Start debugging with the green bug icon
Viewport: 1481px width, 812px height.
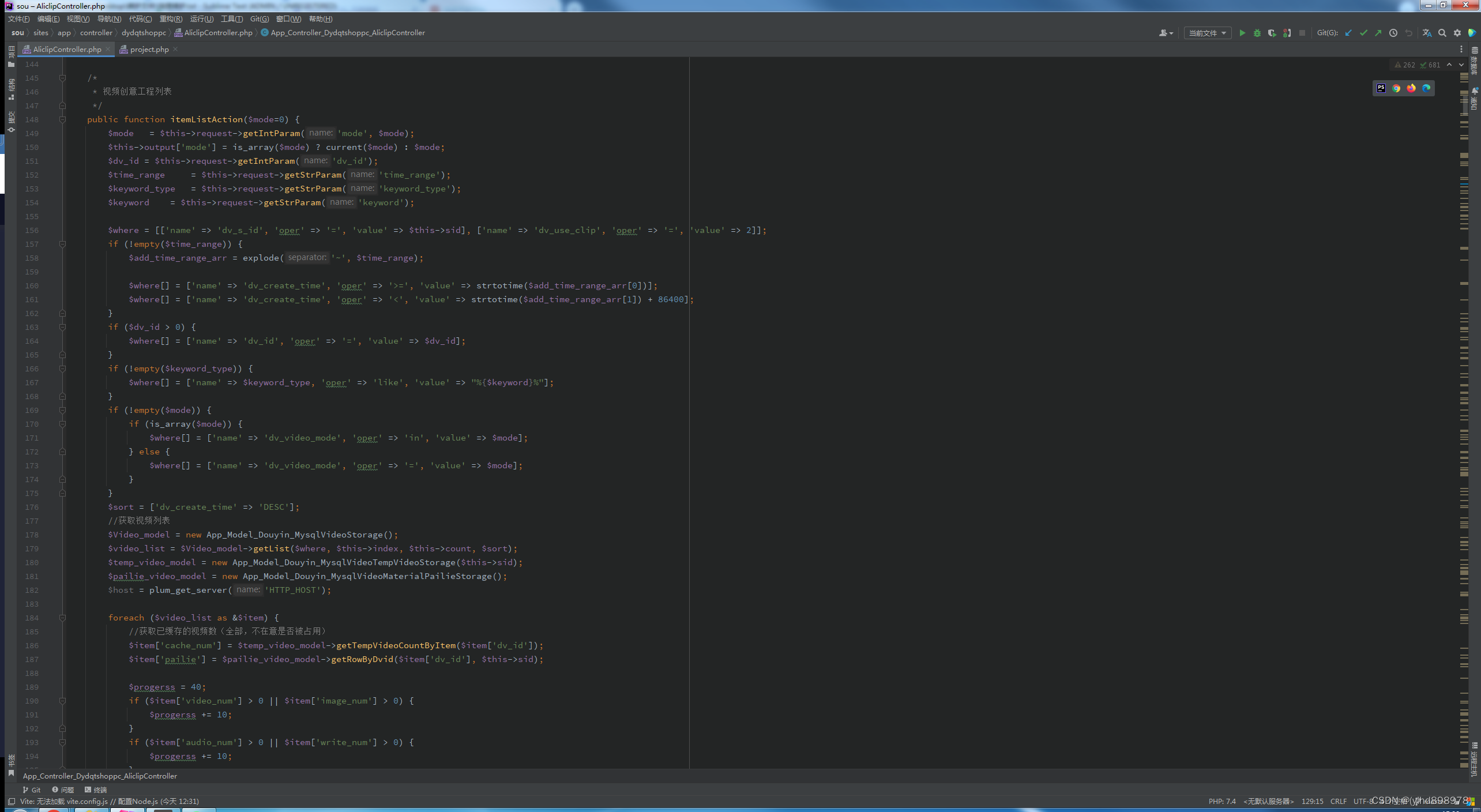(1257, 33)
